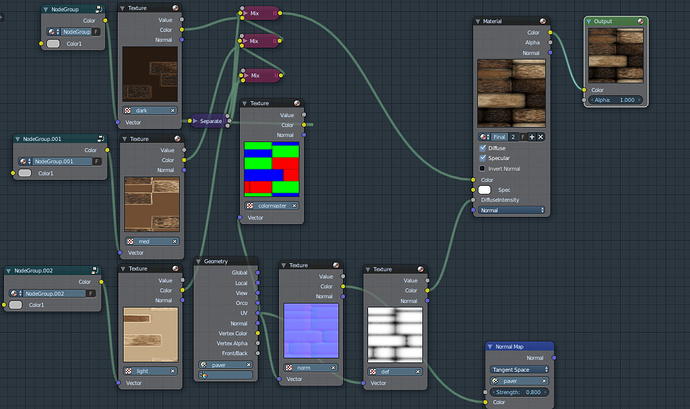Image resolution: width=690 pixels, height=409 pixels.
Task: Click Color output socket on Material node
Action: (550, 32)
